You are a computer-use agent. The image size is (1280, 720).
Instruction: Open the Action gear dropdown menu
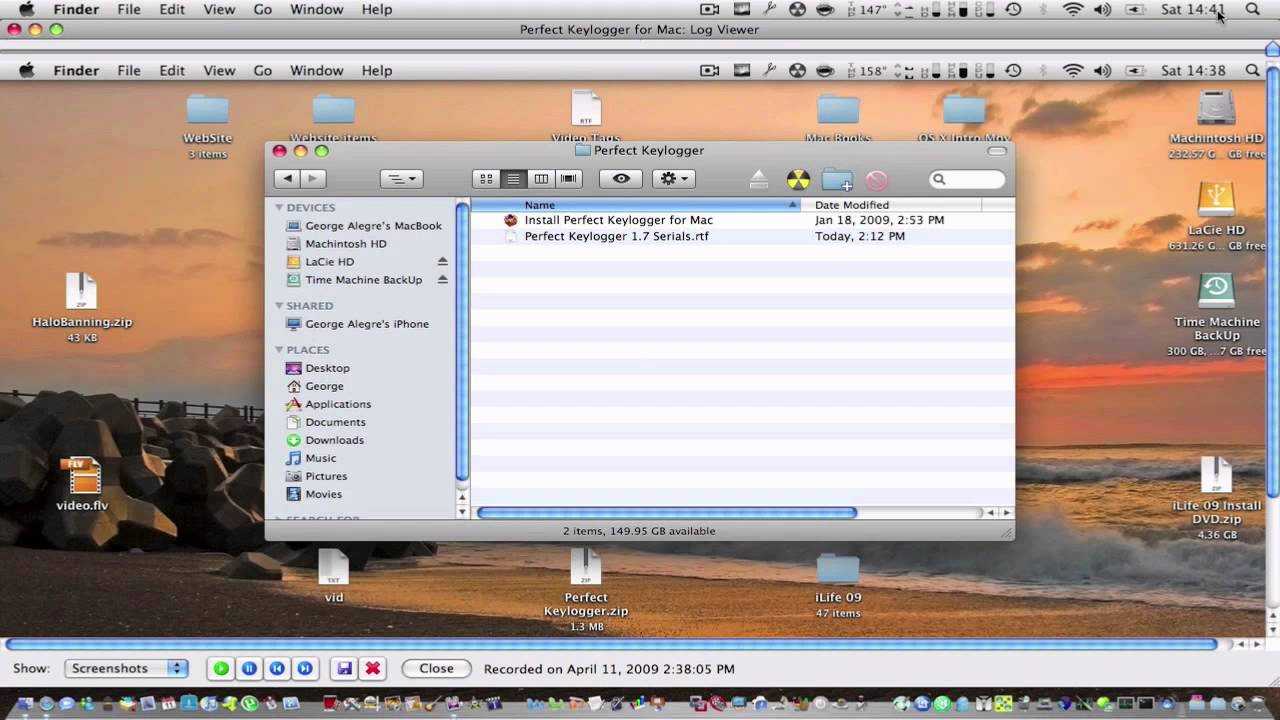675,179
